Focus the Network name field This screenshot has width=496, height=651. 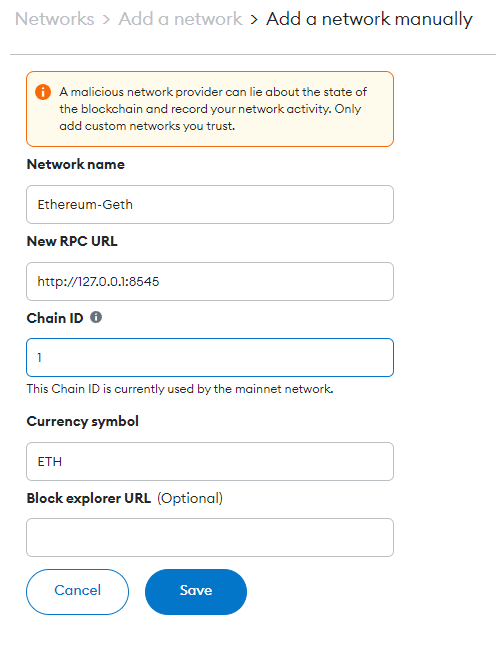coord(210,204)
